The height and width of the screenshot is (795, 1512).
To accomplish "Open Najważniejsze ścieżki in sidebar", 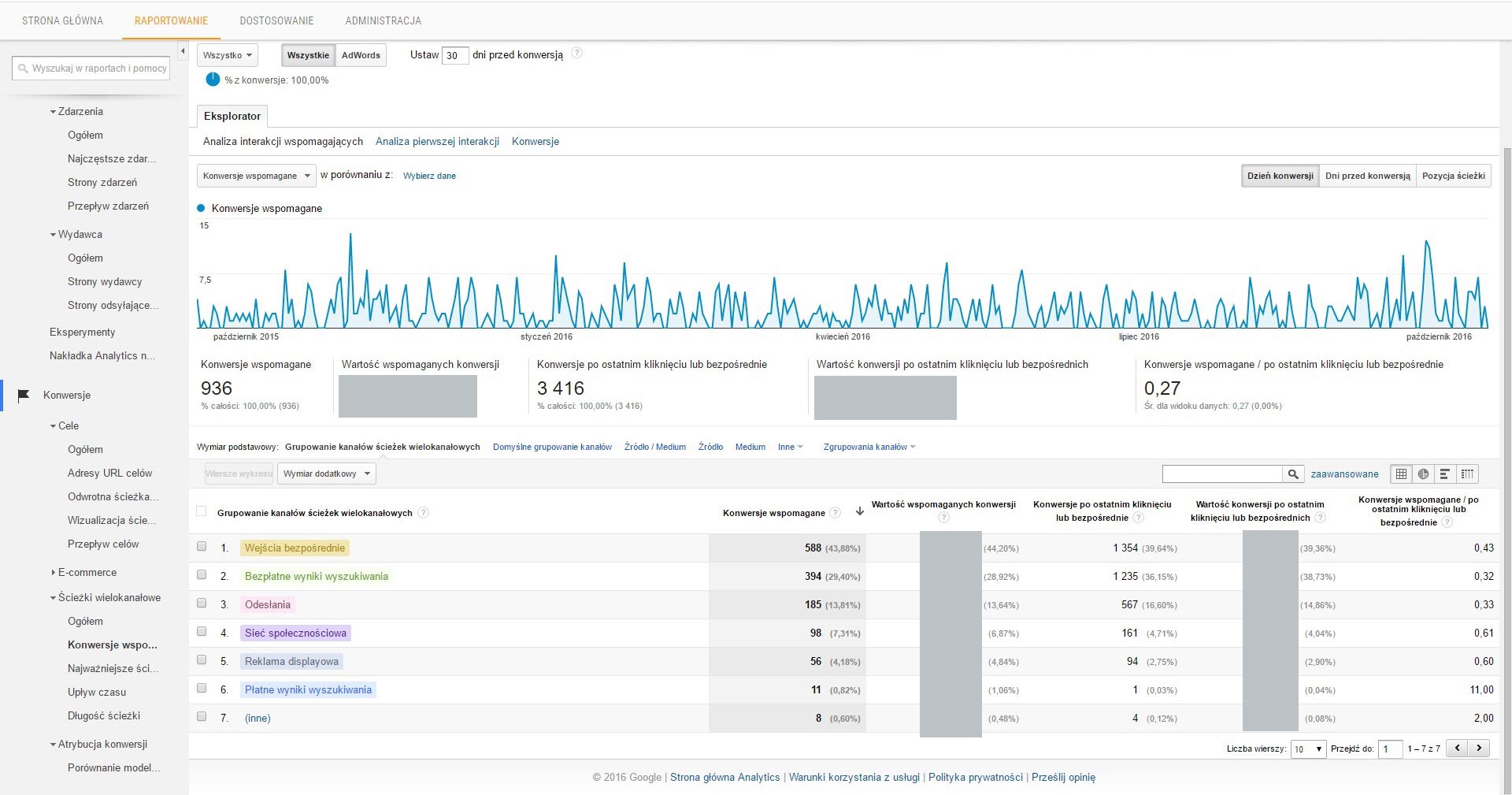I will click(113, 668).
